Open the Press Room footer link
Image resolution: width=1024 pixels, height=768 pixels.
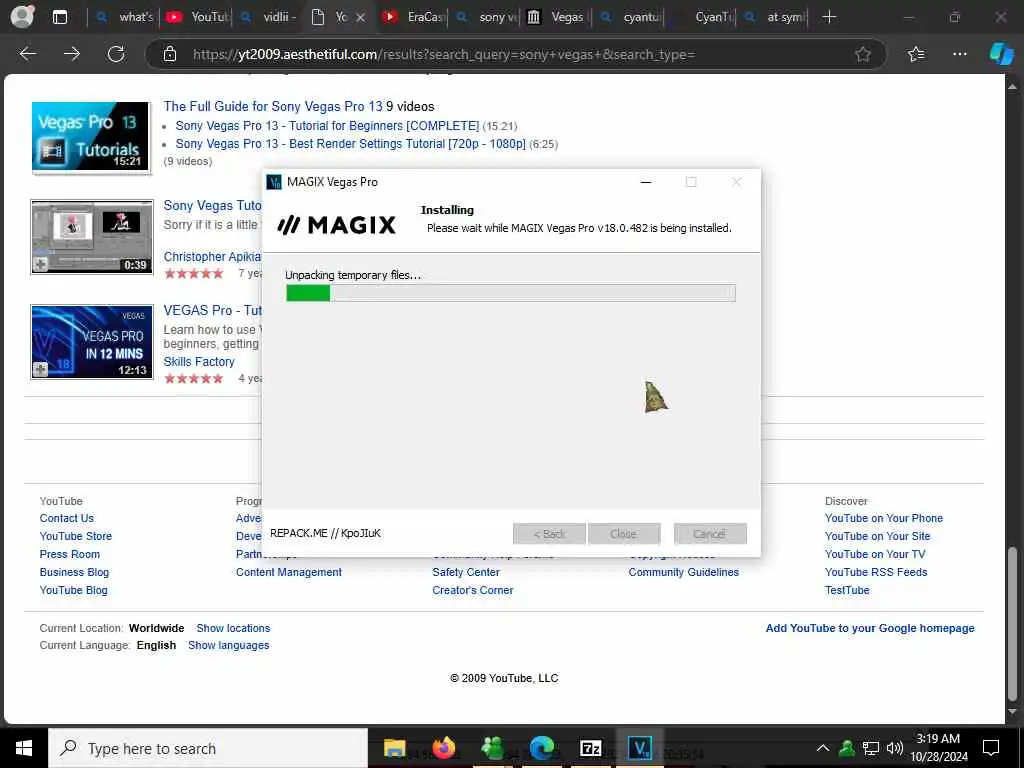pos(70,554)
